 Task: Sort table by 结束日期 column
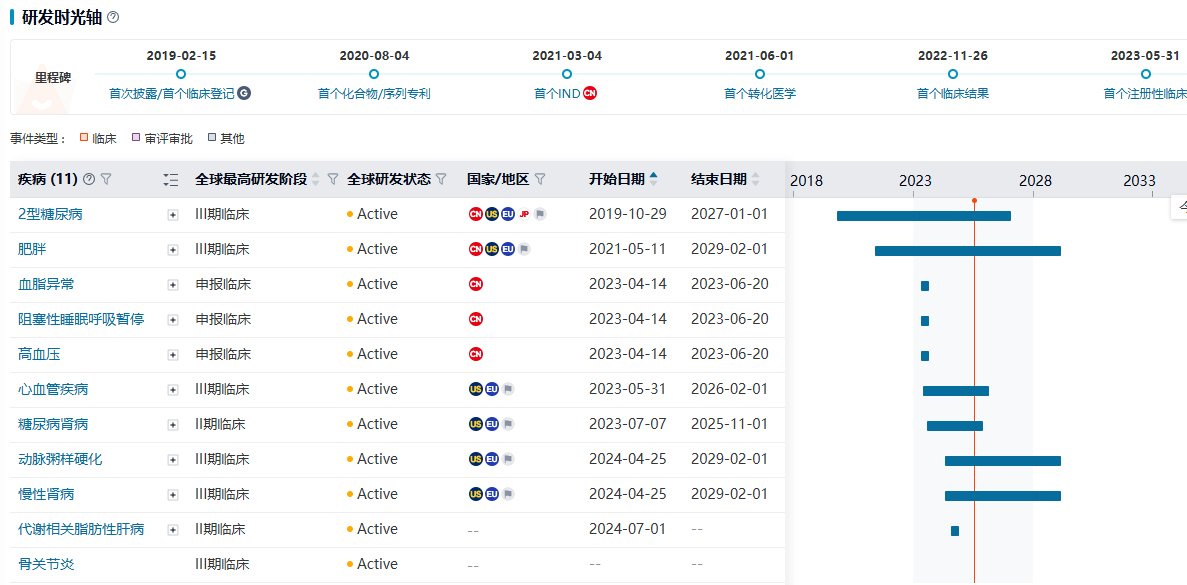(755, 180)
